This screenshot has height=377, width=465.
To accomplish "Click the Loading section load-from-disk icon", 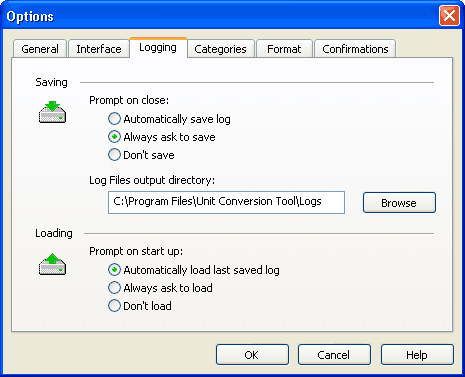I will [52, 264].
